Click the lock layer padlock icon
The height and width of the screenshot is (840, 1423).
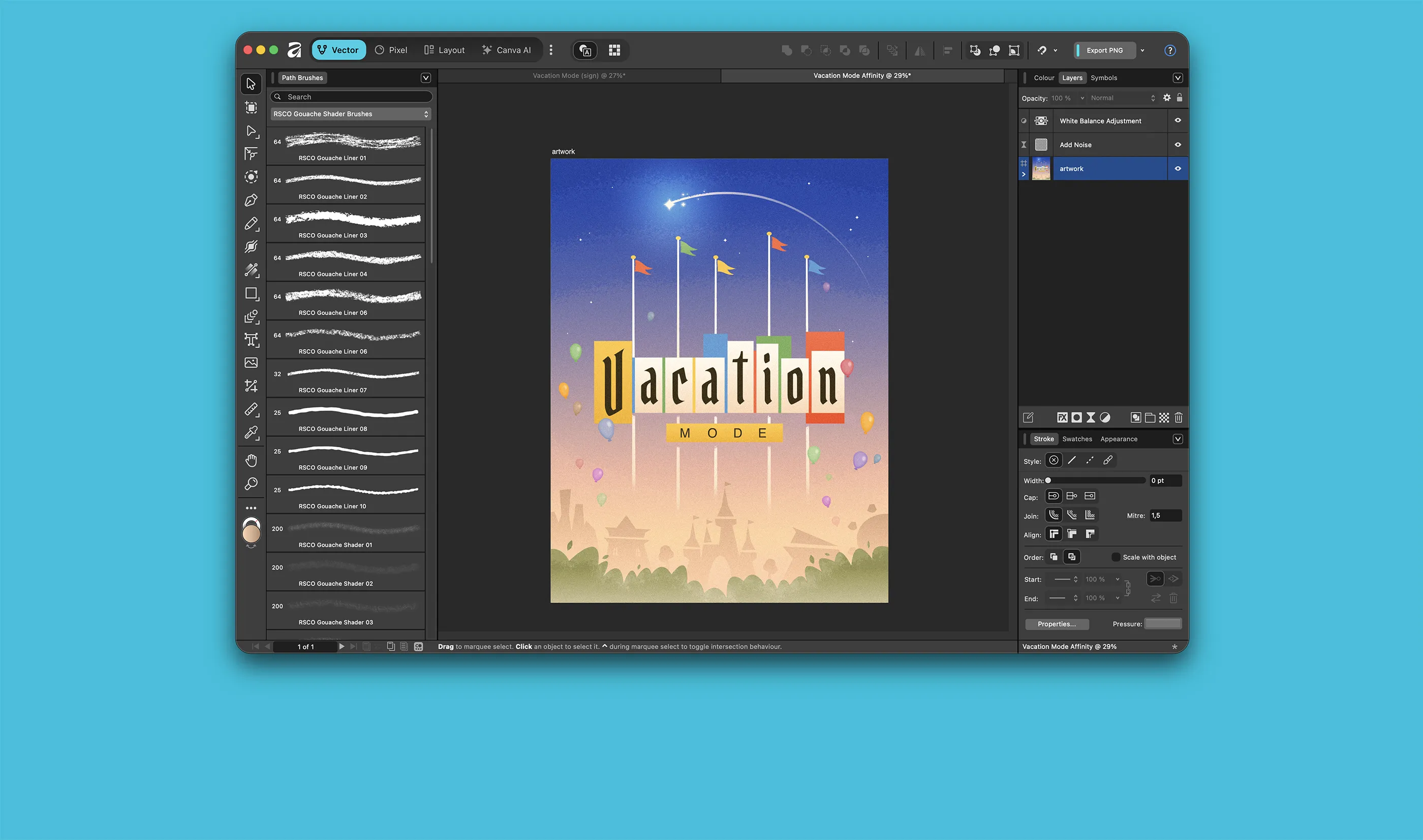[x=1180, y=98]
